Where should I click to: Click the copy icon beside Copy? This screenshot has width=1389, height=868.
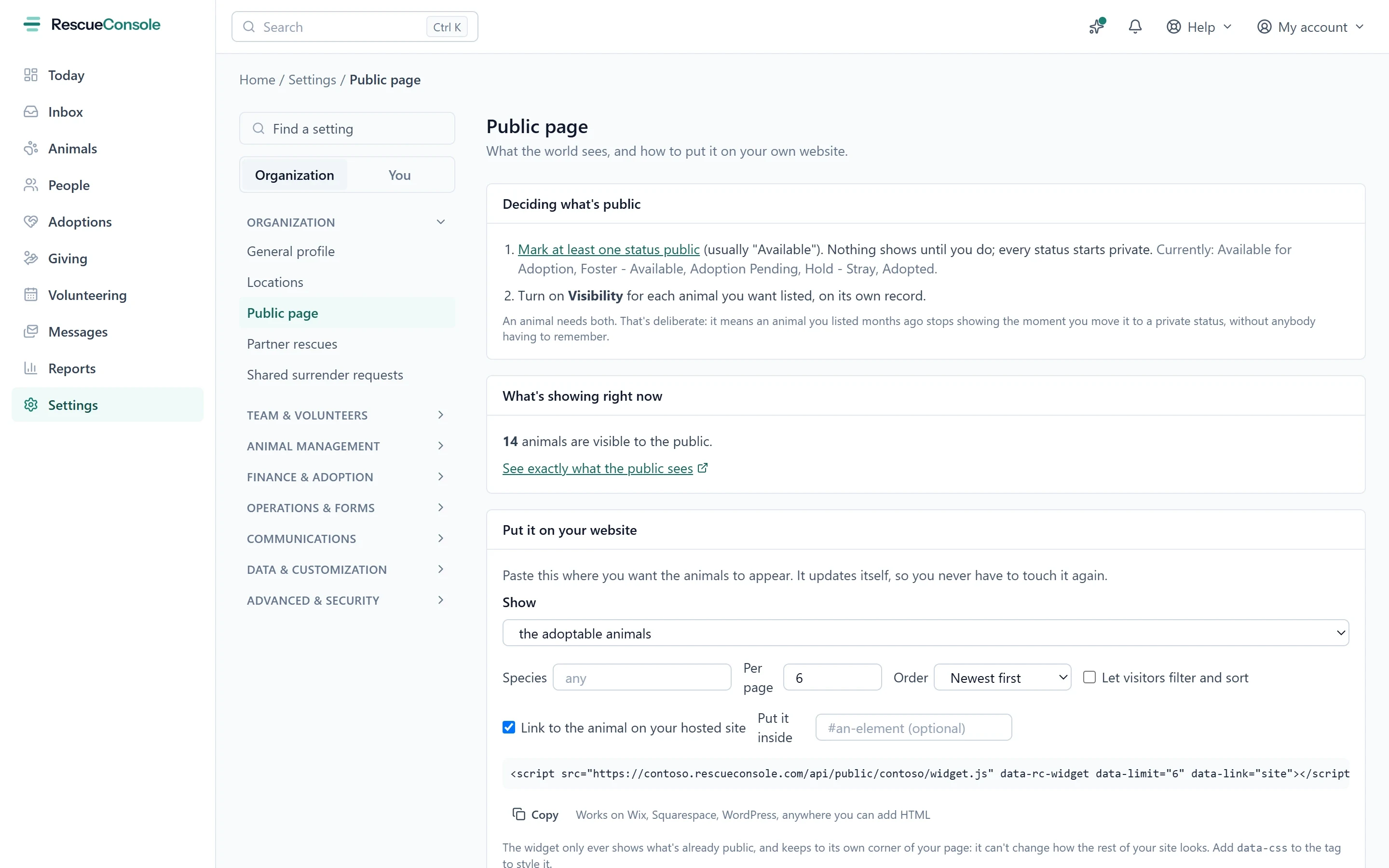pyautogui.click(x=519, y=814)
